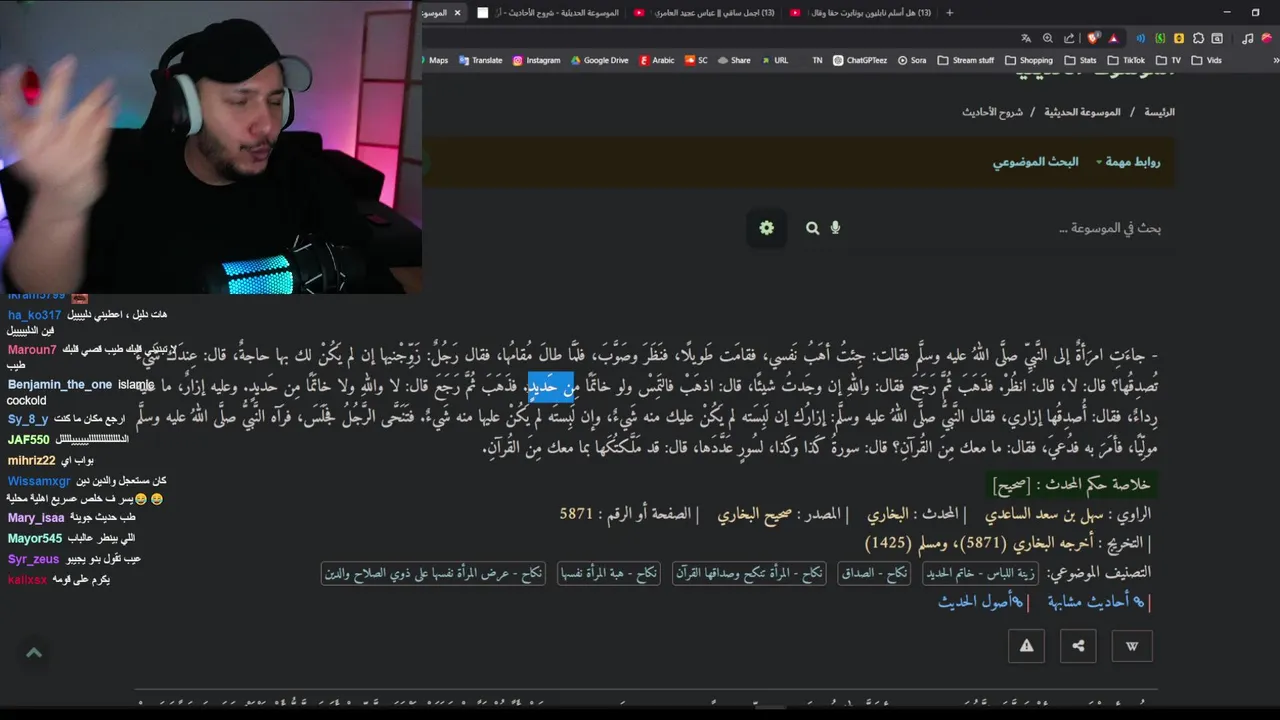Click the زينة اللباس - خاتم الحديد tag
The height and width of the screenshot is (720, 1280).
point(981,573)
